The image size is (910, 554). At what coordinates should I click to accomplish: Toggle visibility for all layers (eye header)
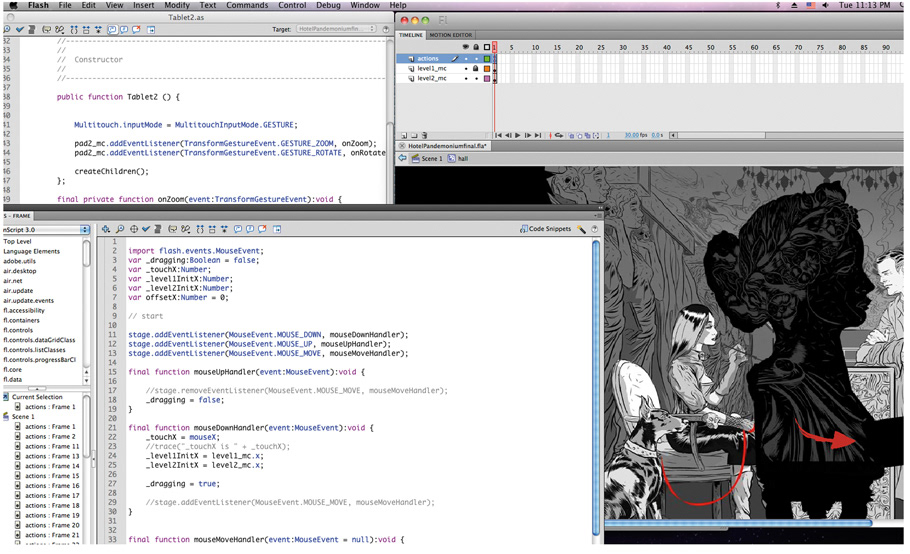point(465,47)
